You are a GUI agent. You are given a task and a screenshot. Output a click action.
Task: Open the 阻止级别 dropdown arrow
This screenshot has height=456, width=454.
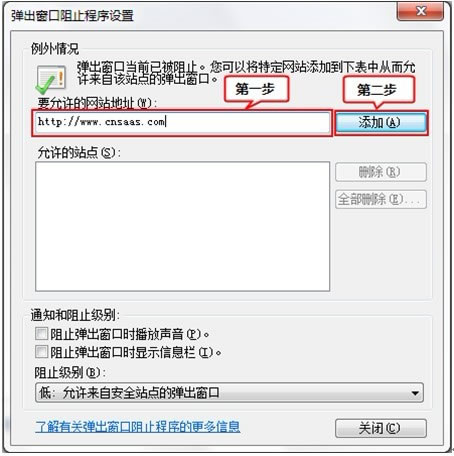coord(415,393)
